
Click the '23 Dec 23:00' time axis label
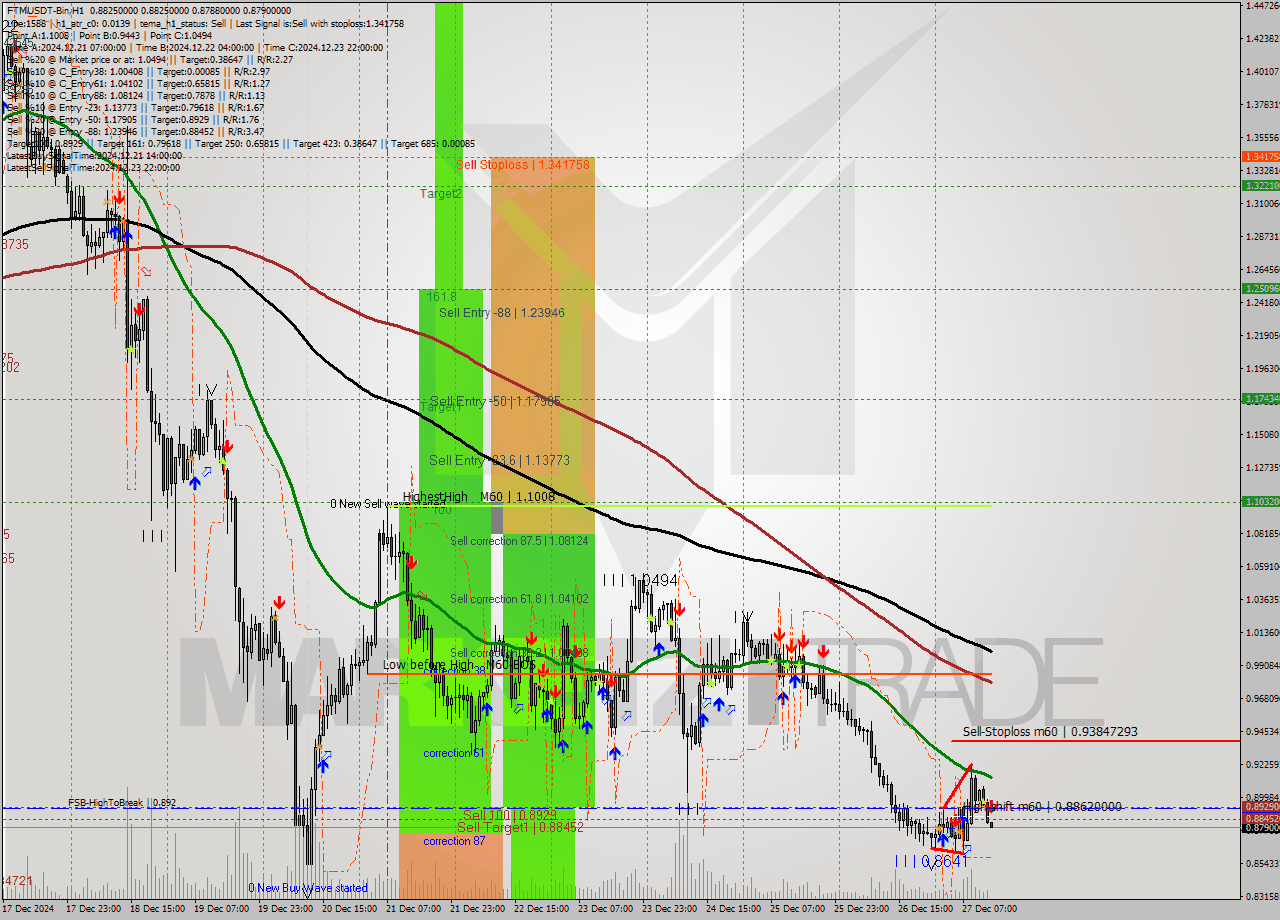671,909
